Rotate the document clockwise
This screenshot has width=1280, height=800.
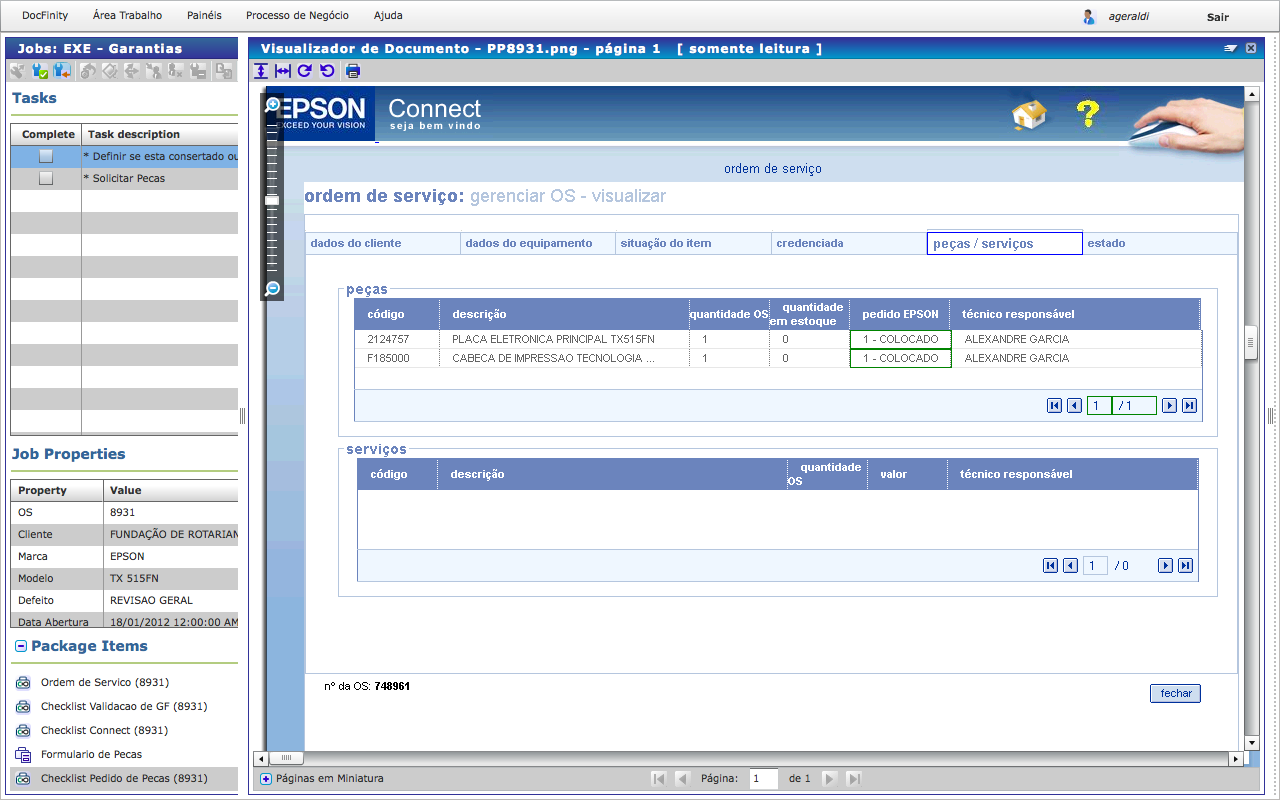pyautogui.click(x=305, y=71)
